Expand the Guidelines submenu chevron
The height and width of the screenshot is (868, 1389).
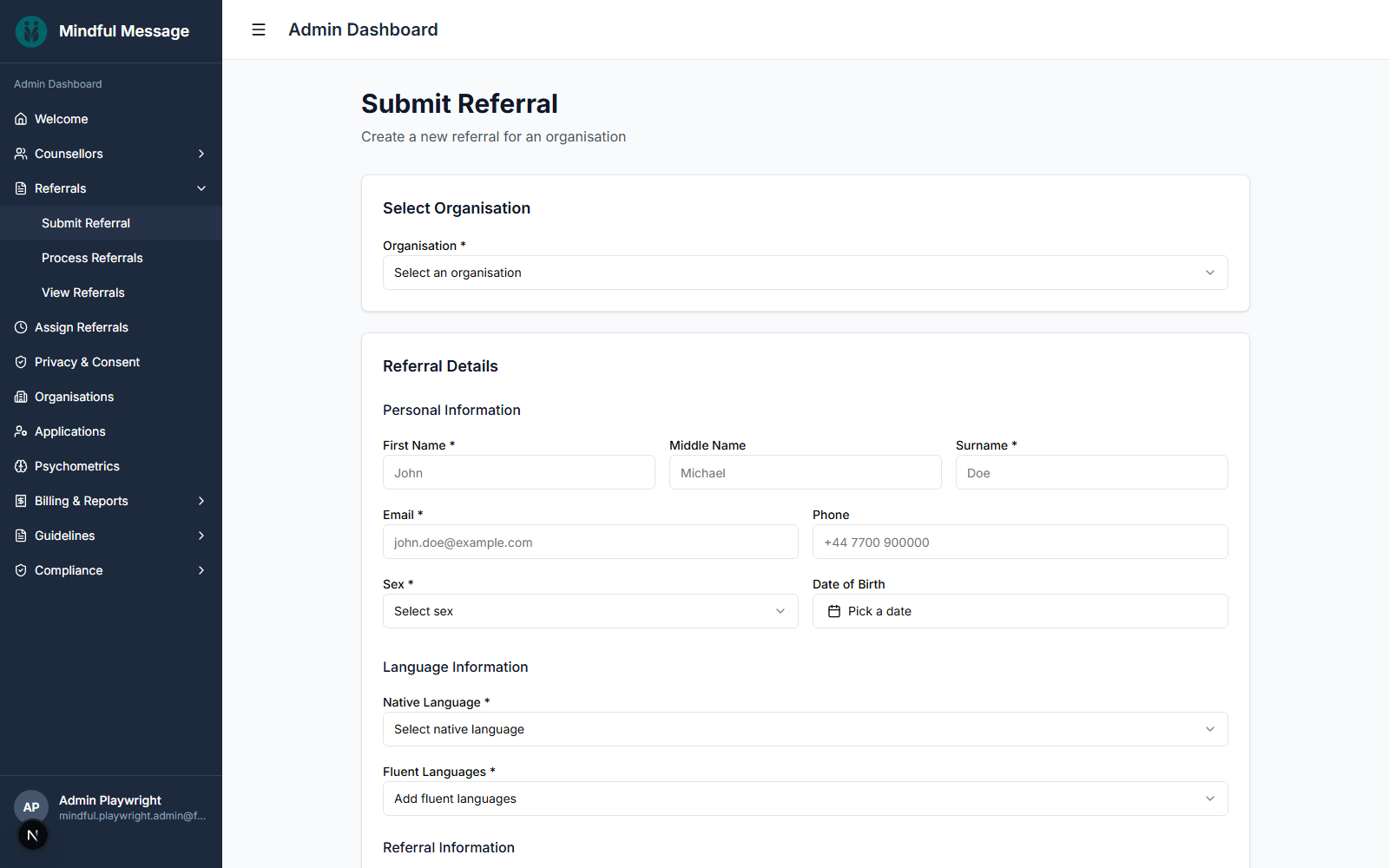[201, 536]
